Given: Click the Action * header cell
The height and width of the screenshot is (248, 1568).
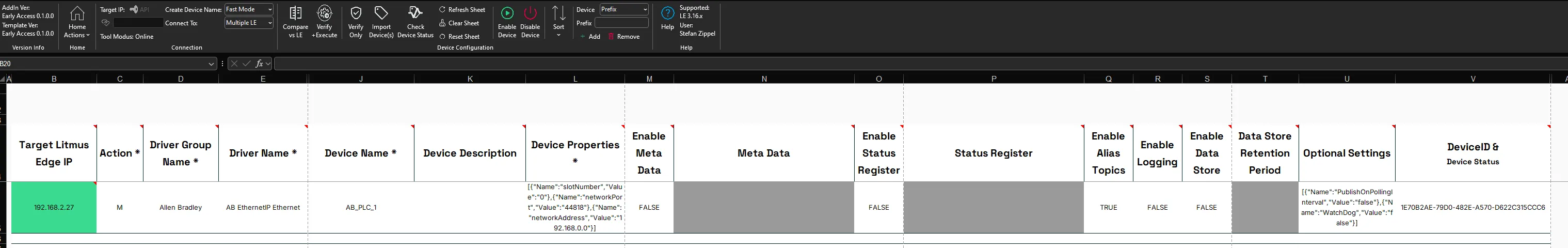Looking at the screenshot, I should click(x=120, y=153).
